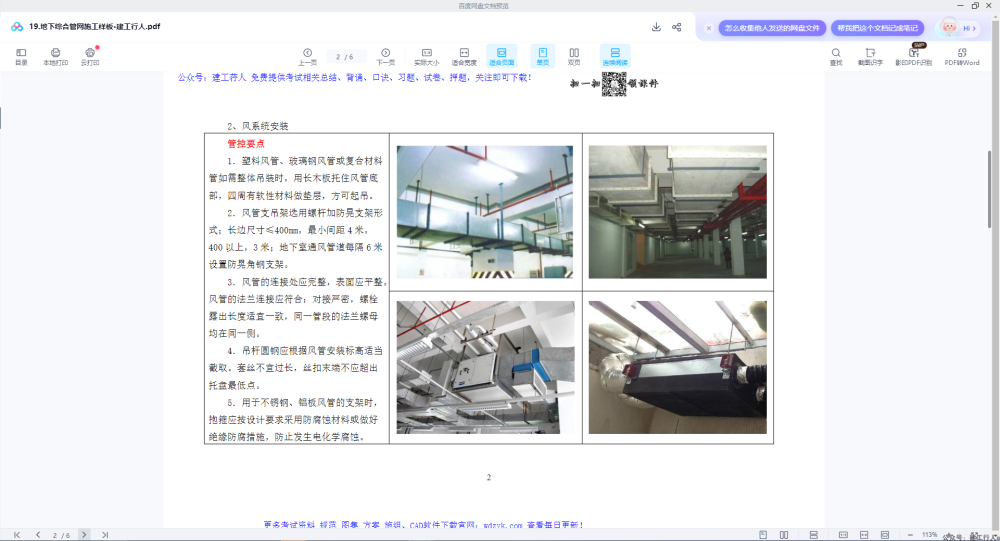Click the paragraph starting 1. 塑料风管

coord(296,178)
